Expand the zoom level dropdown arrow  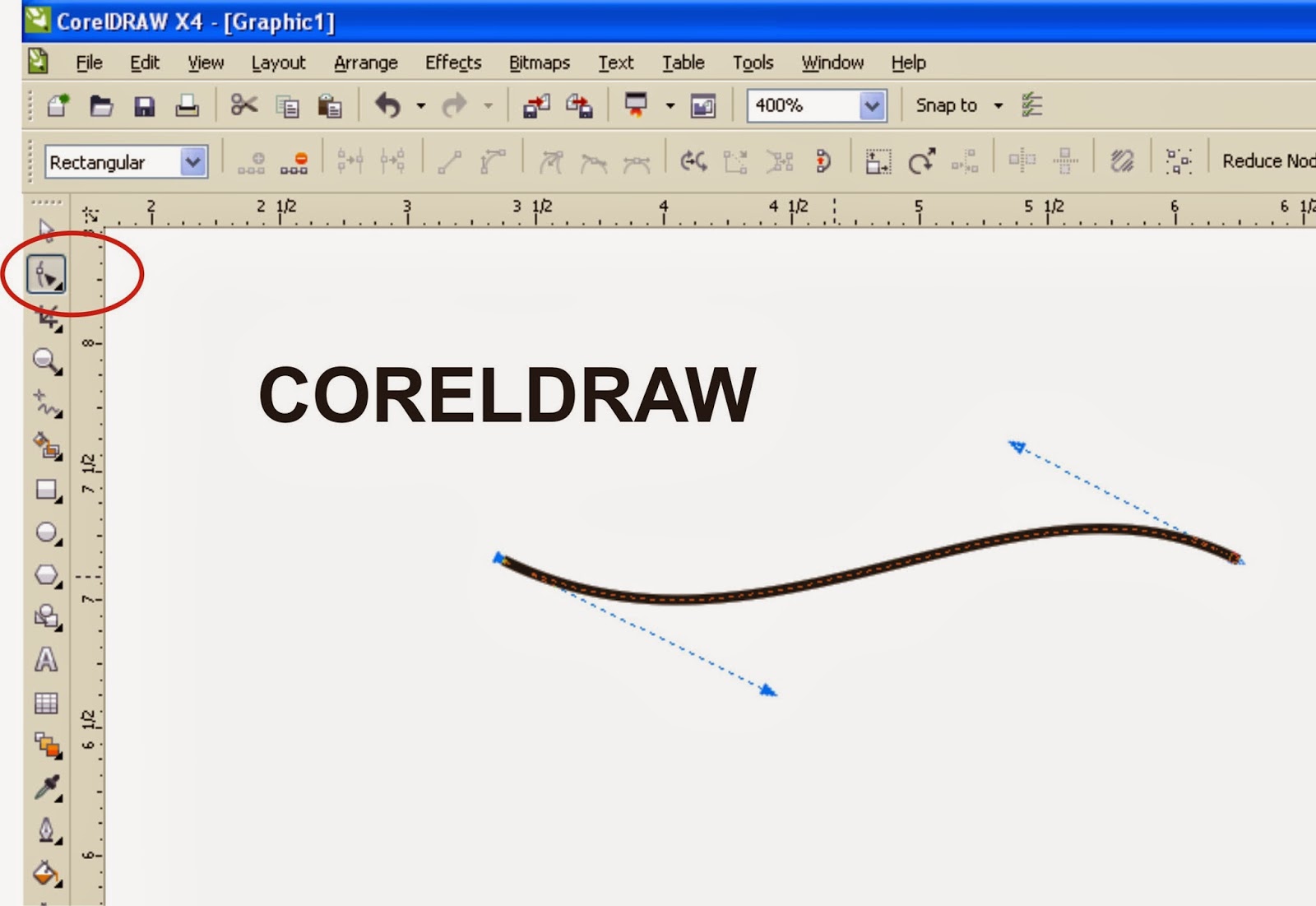coord(872,105)
